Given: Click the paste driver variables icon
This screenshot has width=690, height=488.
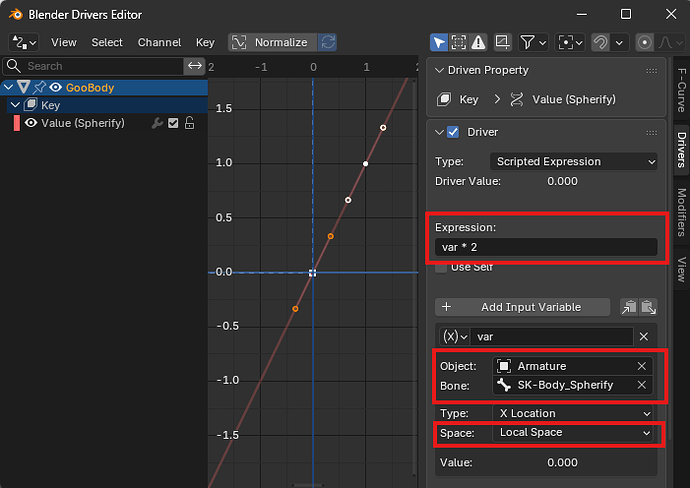Looking at the screenshot, I should point(648,307).
